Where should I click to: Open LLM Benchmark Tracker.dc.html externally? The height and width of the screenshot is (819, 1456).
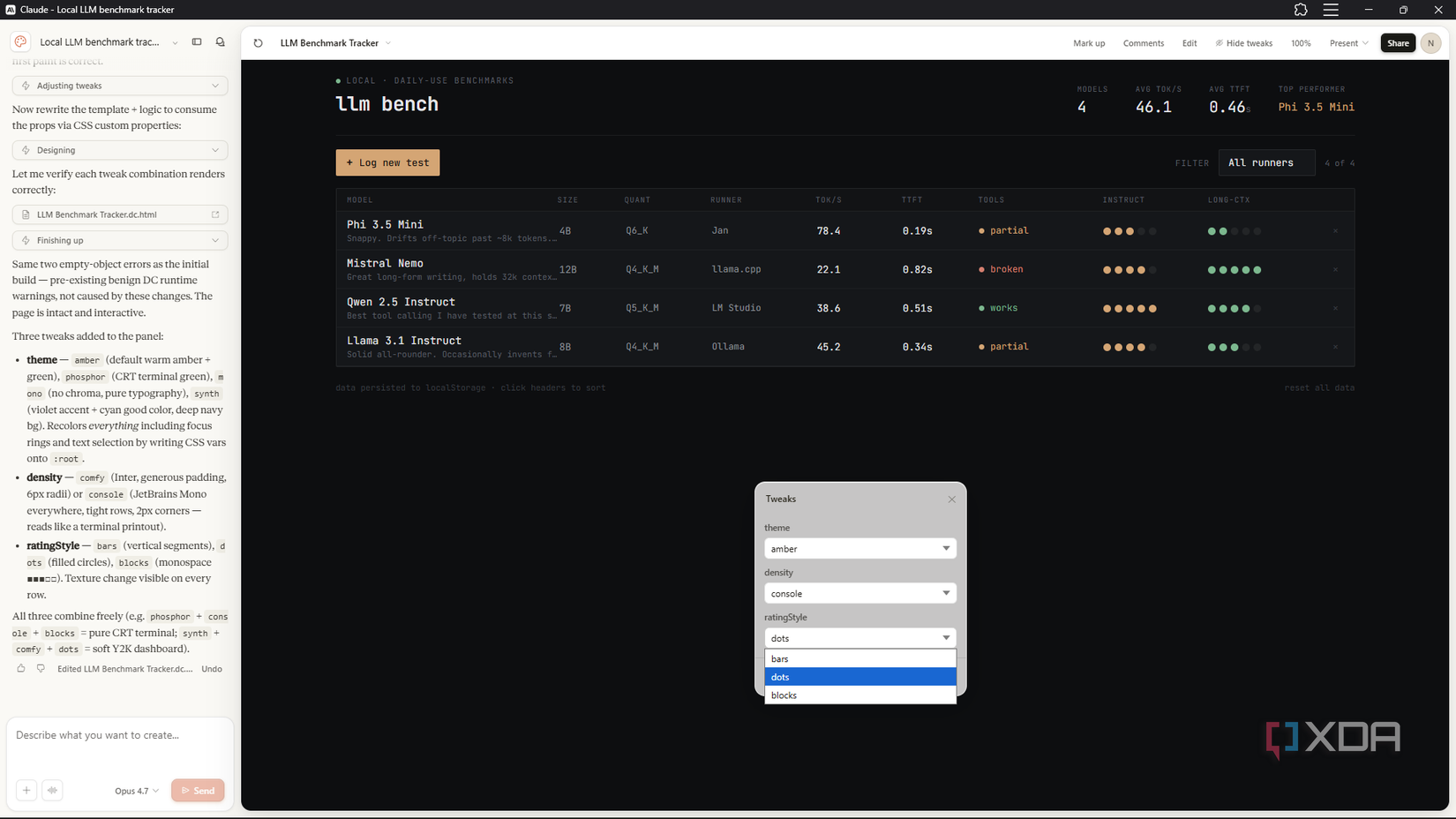[215, 214]
